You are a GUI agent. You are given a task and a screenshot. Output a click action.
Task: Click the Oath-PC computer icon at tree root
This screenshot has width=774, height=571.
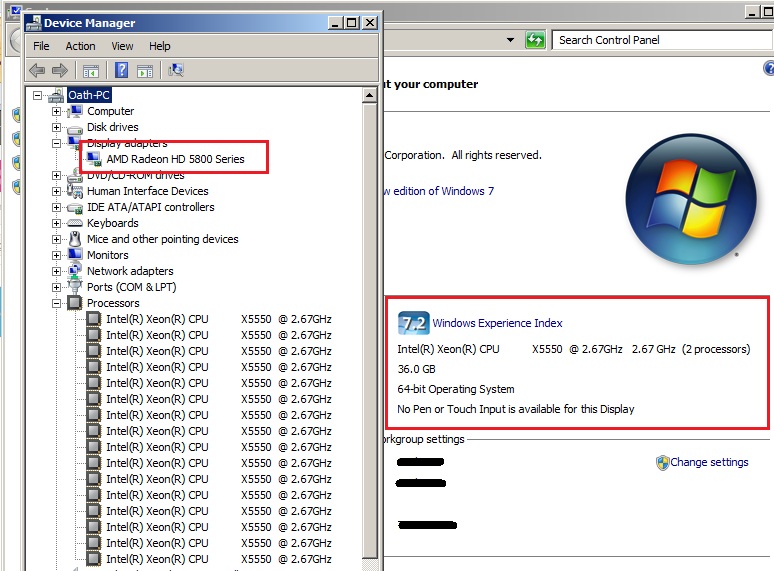56,95
